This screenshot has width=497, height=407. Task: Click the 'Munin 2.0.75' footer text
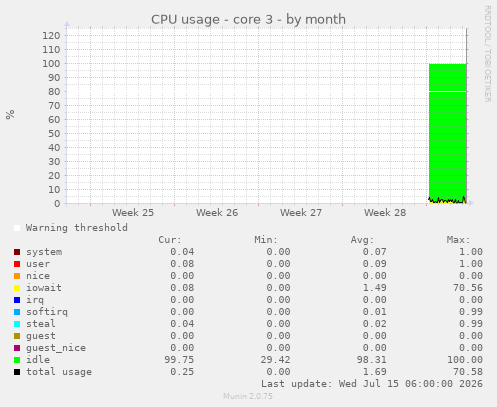(x=248, y=396)
